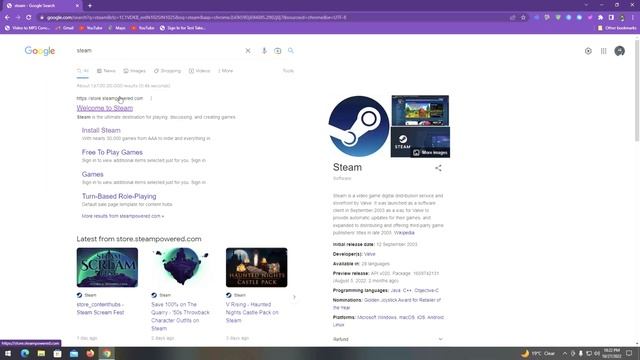Viewport: 640px width, 360px height.
Task: Open the Google apps grid
Action: (x=604, y=51)
